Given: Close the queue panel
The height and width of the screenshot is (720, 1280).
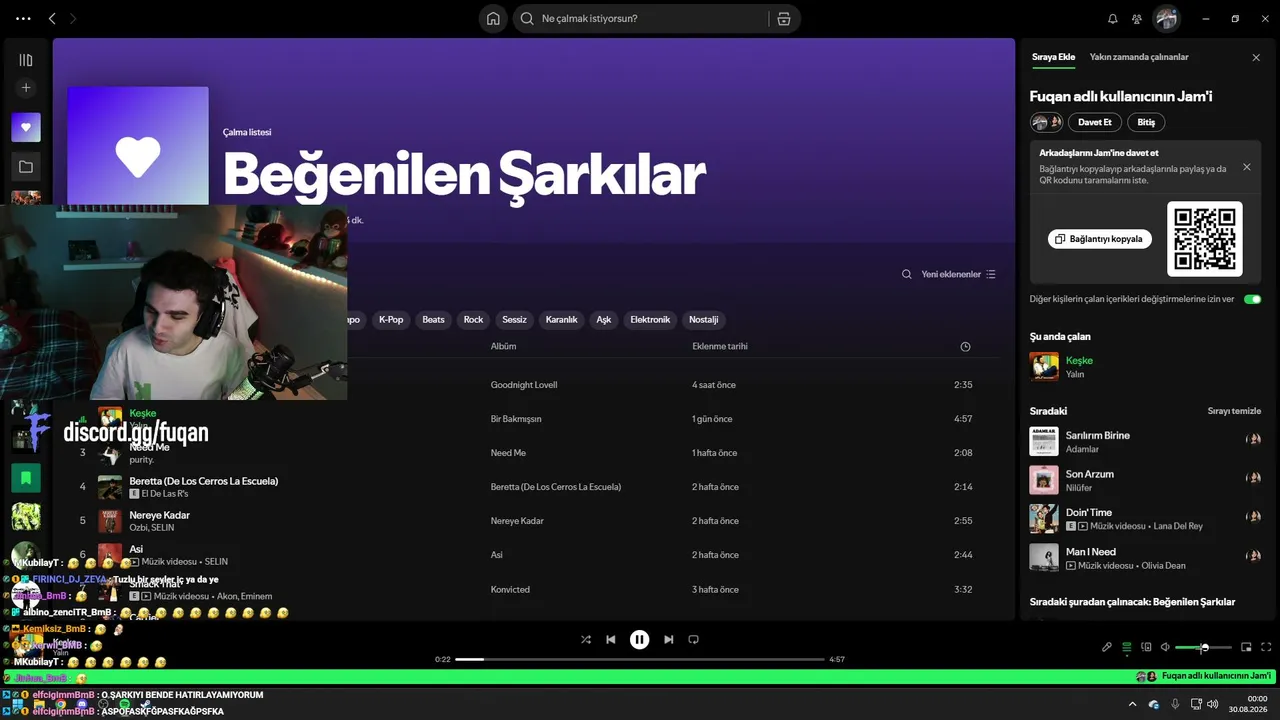Looking at the screenshot, I should click(x=1256, y=58).
